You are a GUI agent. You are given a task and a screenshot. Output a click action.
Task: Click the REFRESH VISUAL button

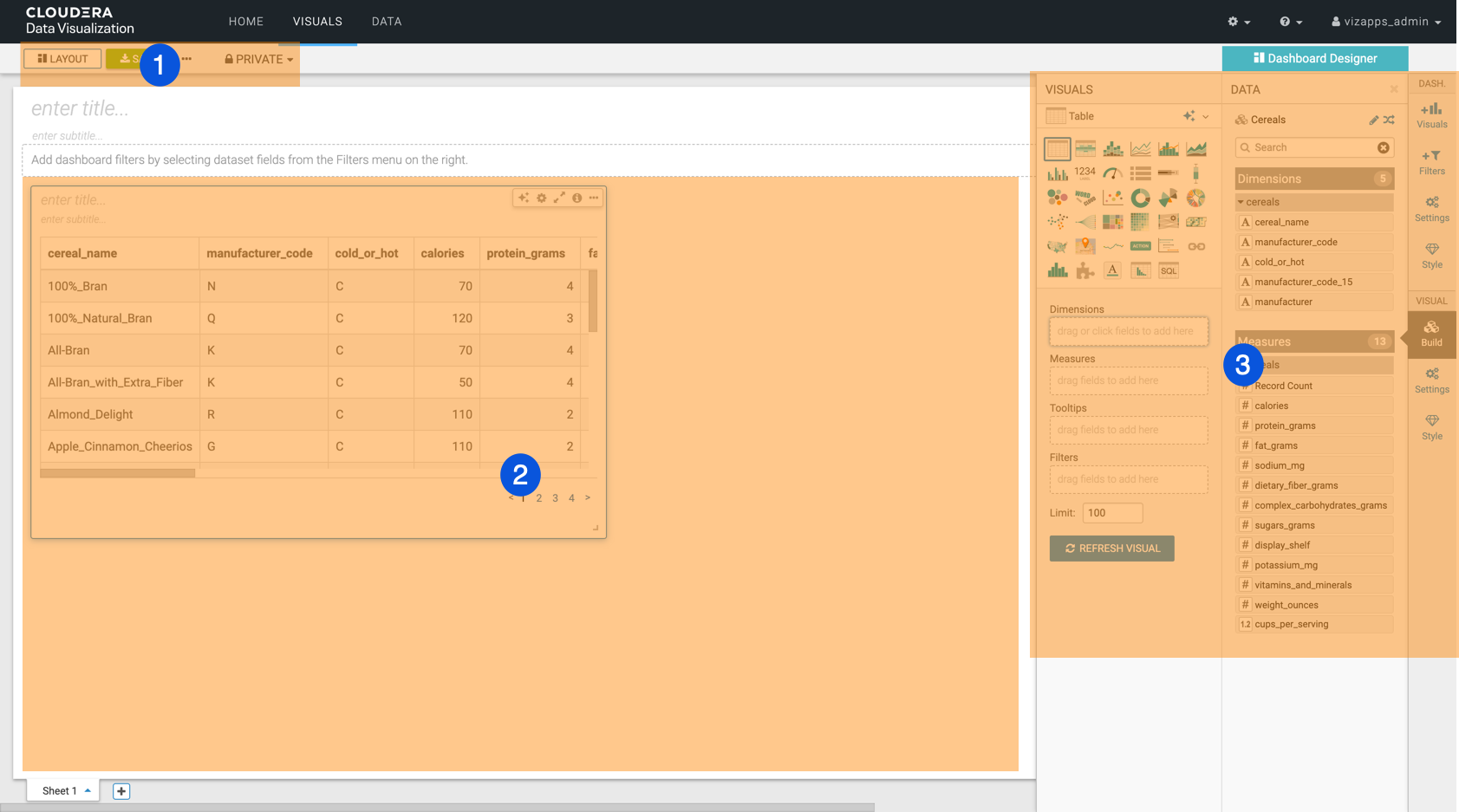click(1111, 549)
